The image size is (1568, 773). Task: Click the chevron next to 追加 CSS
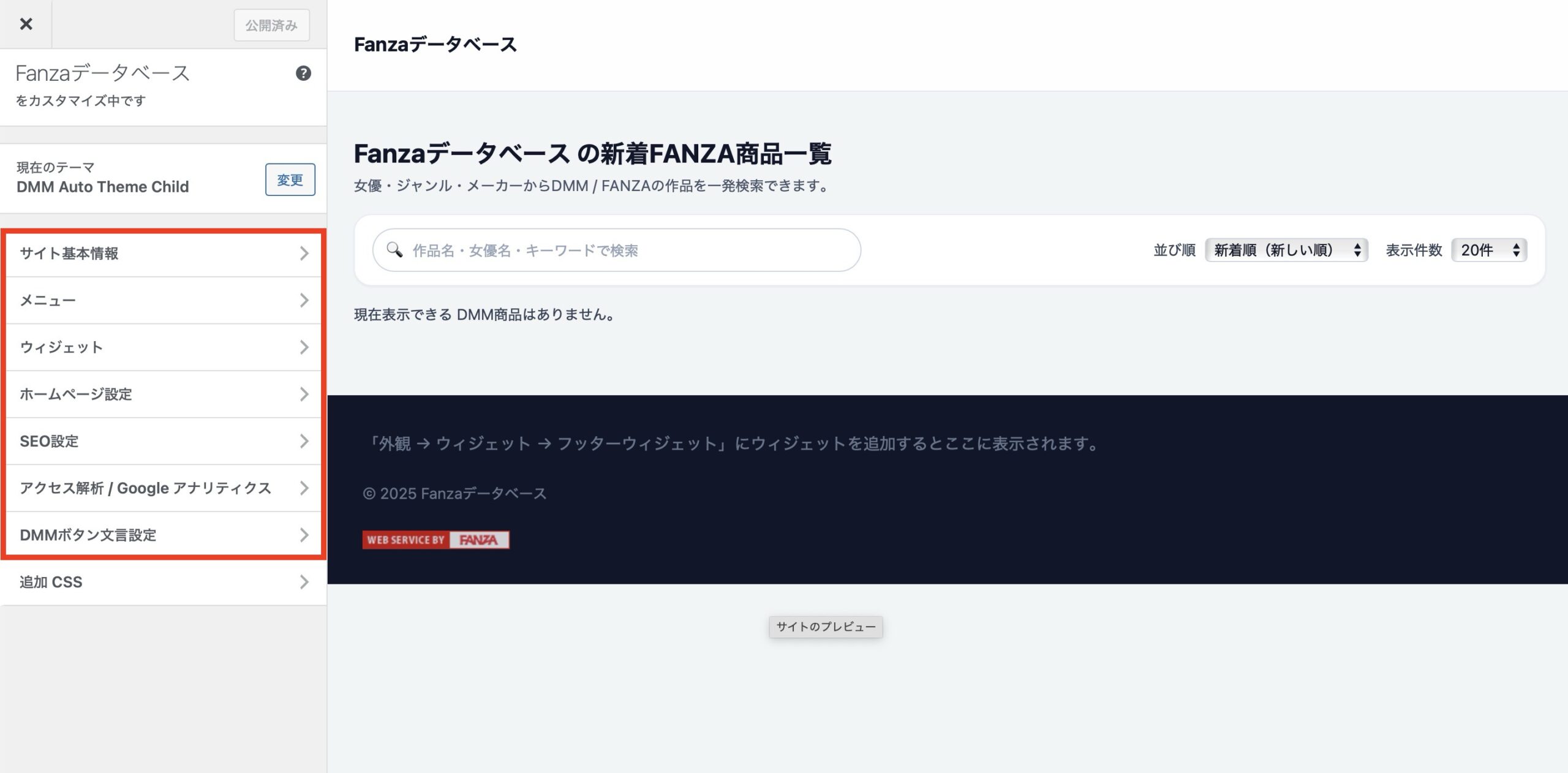pos(304,582)
